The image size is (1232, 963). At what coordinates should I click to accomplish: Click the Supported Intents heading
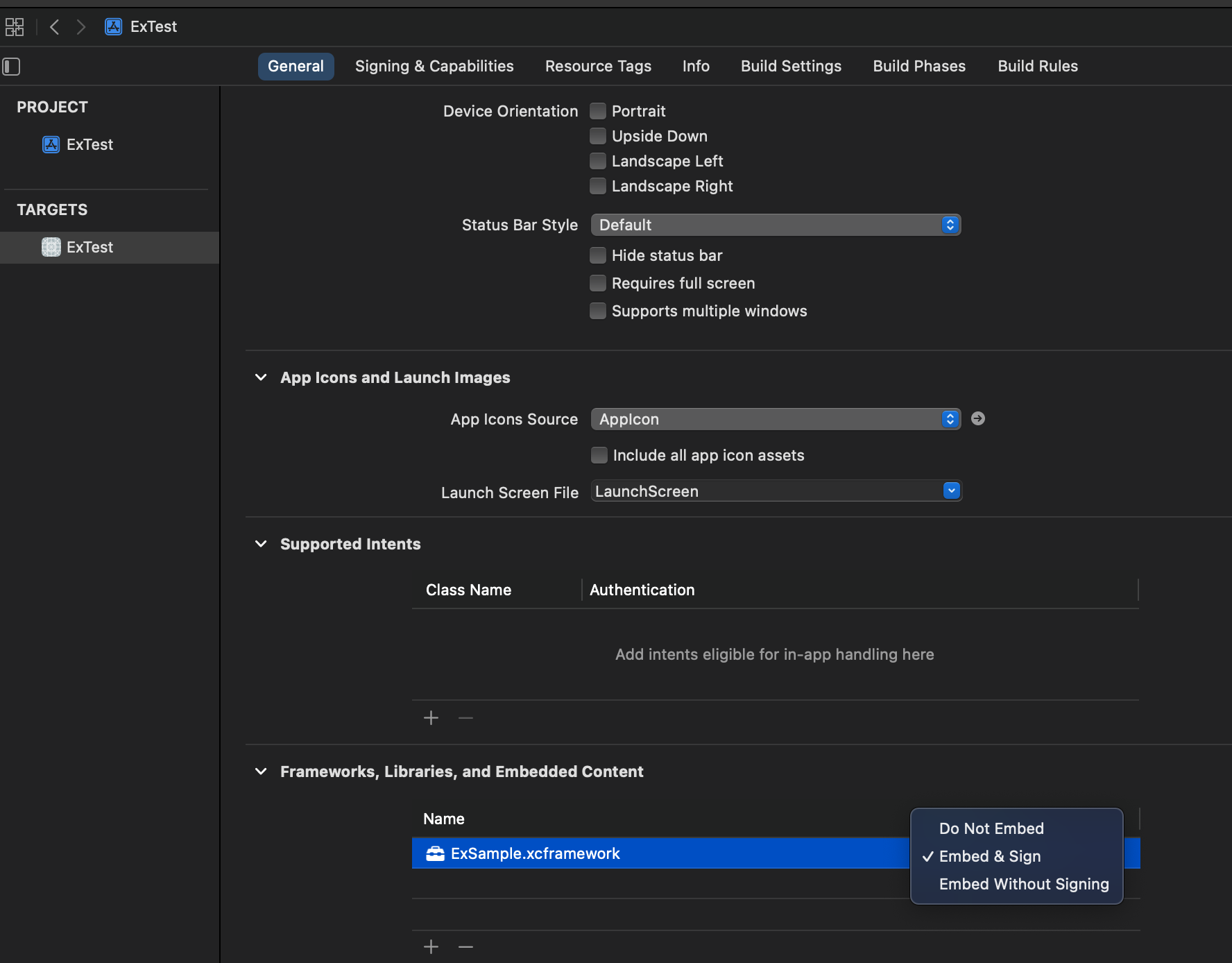[x=350, y=544]
